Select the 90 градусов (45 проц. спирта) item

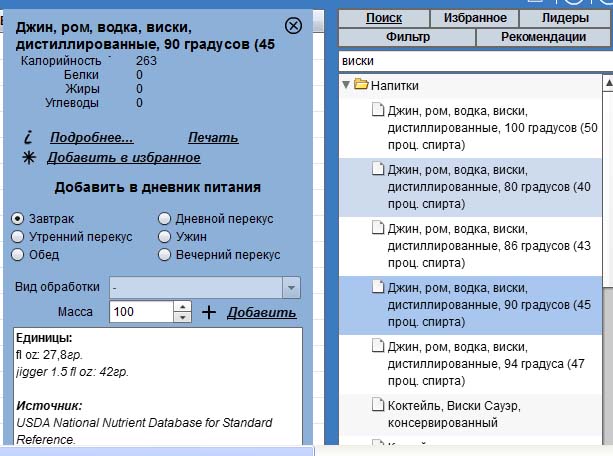[x=471, y=305]
